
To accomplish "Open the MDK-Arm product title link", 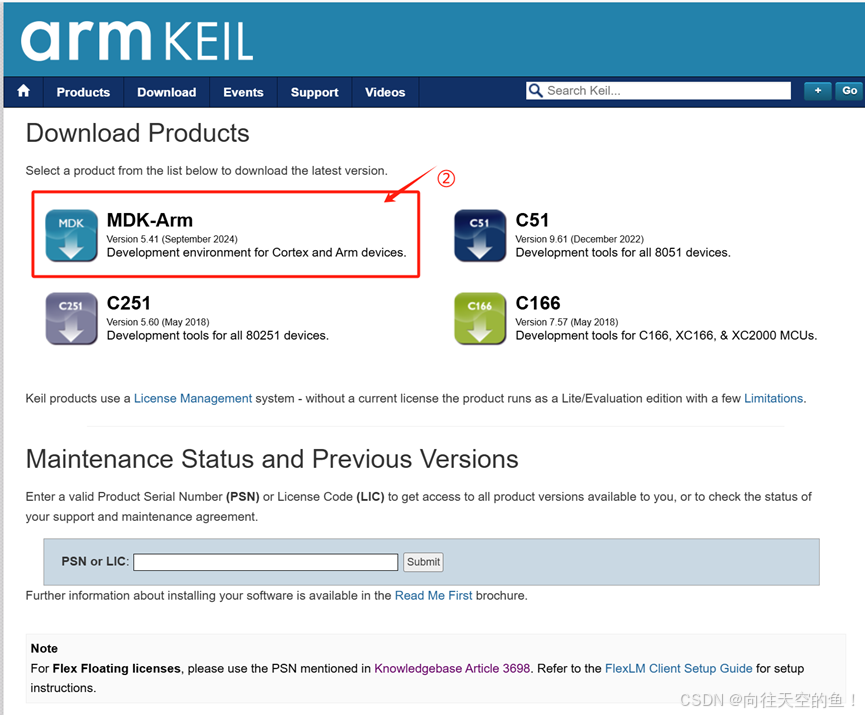I will click(x=149, y=220).
